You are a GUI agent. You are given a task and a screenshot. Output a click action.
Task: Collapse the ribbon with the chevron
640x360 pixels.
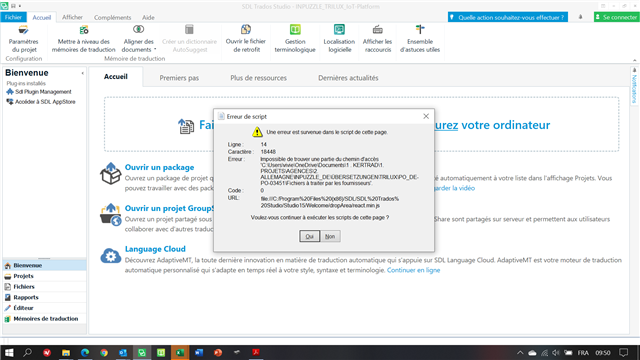pos(635,60)
